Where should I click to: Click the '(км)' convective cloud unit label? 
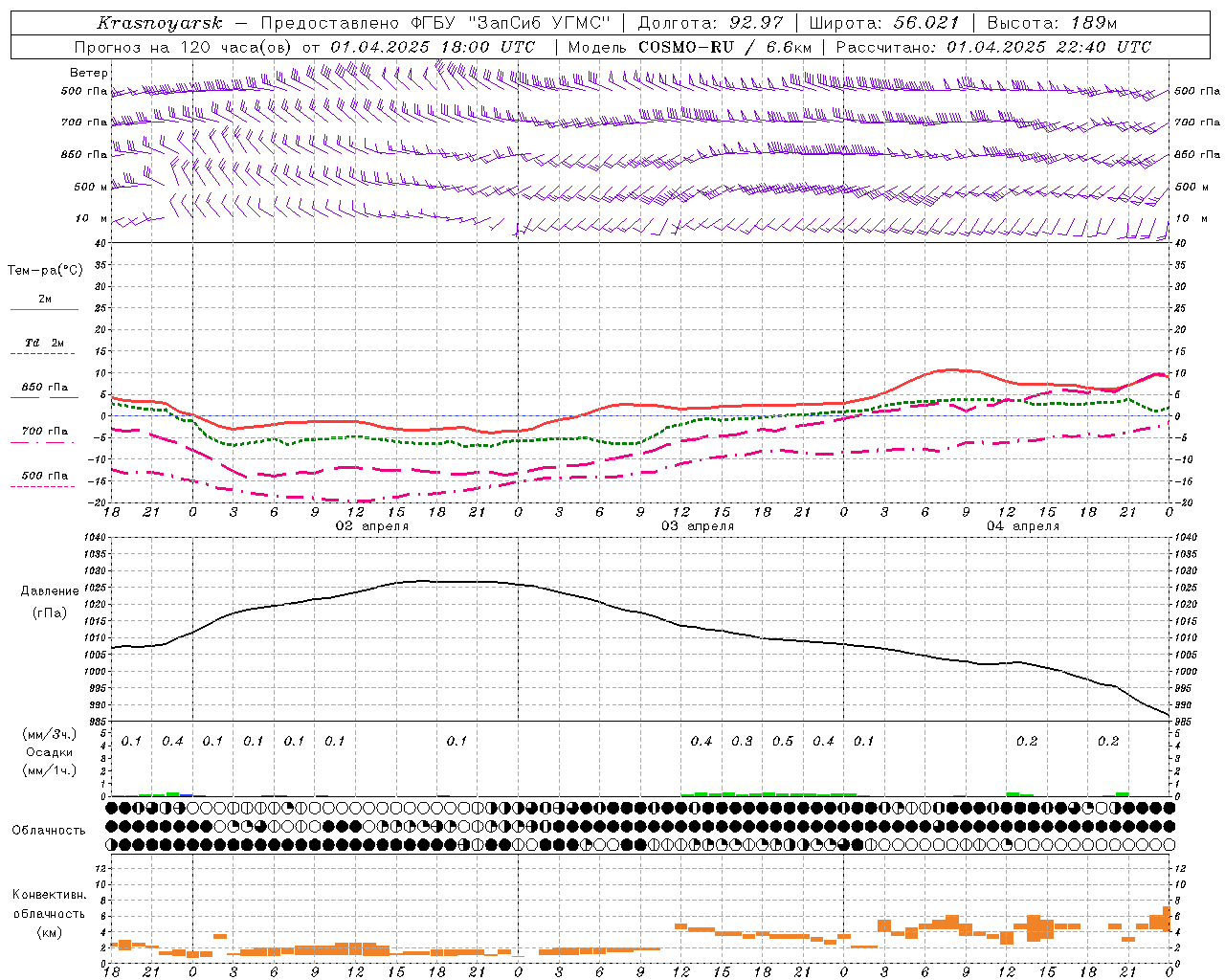(x=50, y=932)
